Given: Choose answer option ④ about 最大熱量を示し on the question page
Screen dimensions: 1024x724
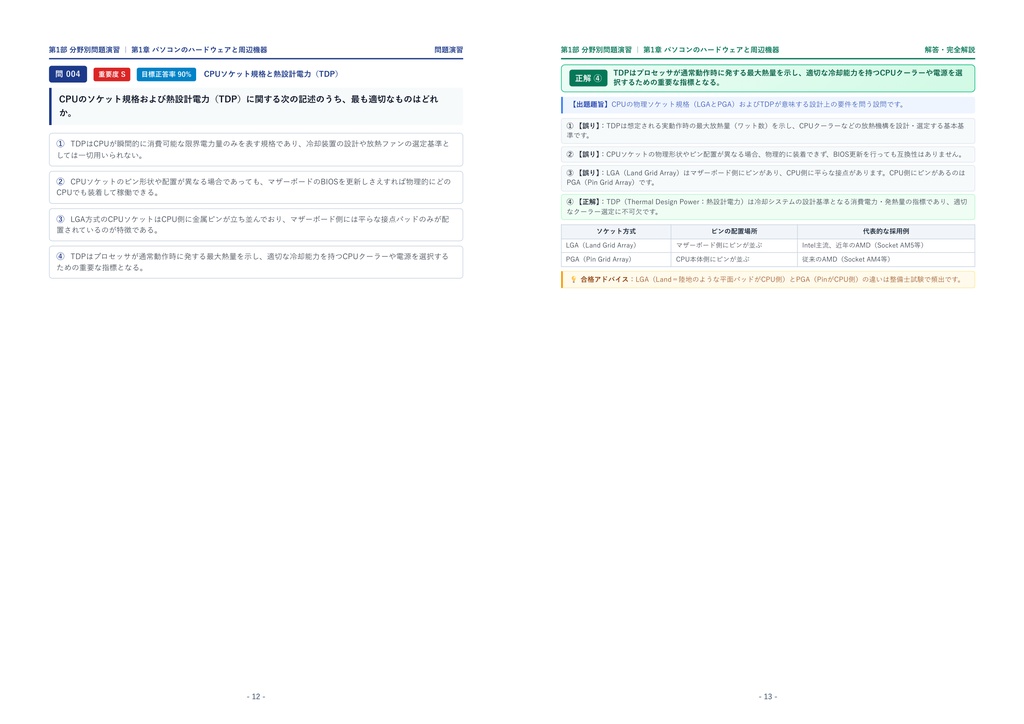Looking at the screenshot, I should click(x=256, y=262).
